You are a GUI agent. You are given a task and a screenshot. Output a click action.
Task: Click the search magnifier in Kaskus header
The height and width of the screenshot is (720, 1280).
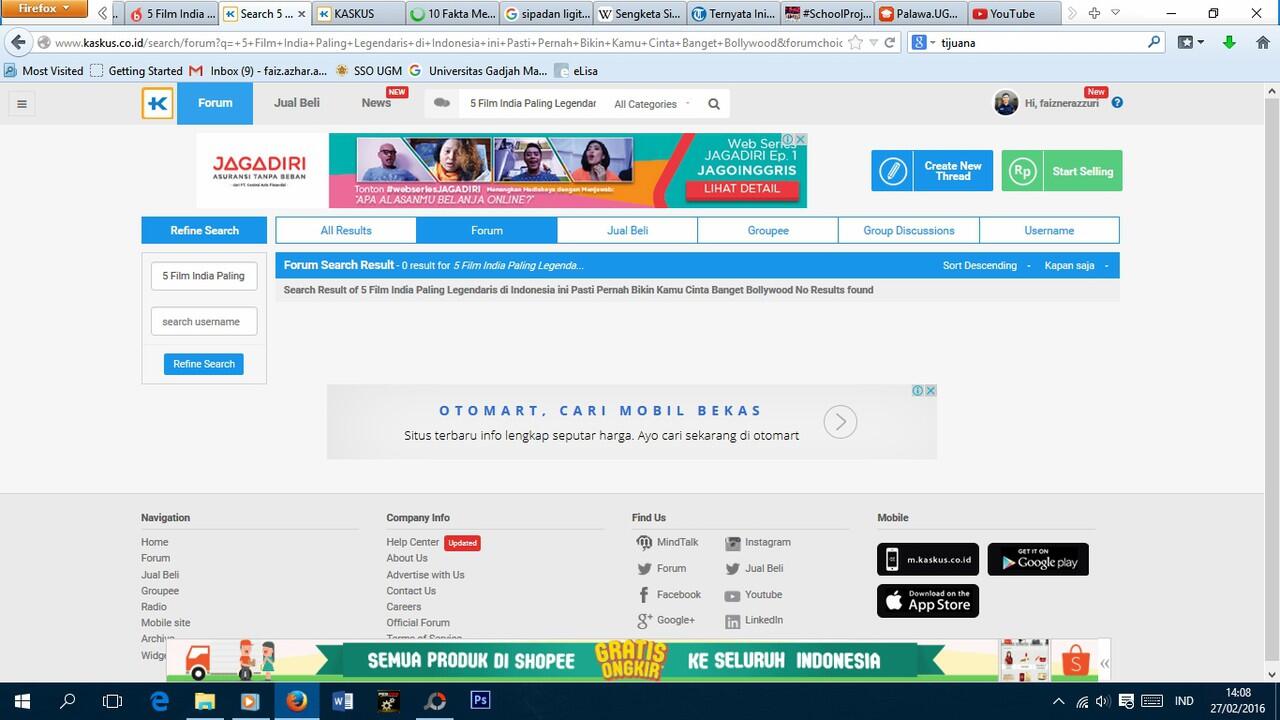714,104
